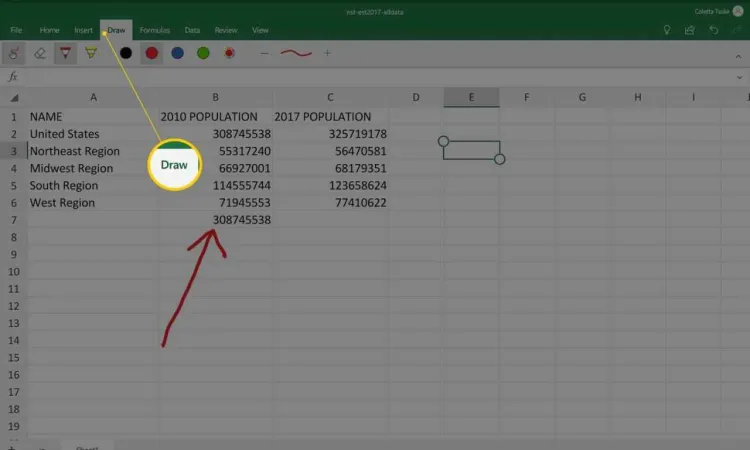Select row 12 header
Viewport: 750px width, 450px height.
[13, 306]
